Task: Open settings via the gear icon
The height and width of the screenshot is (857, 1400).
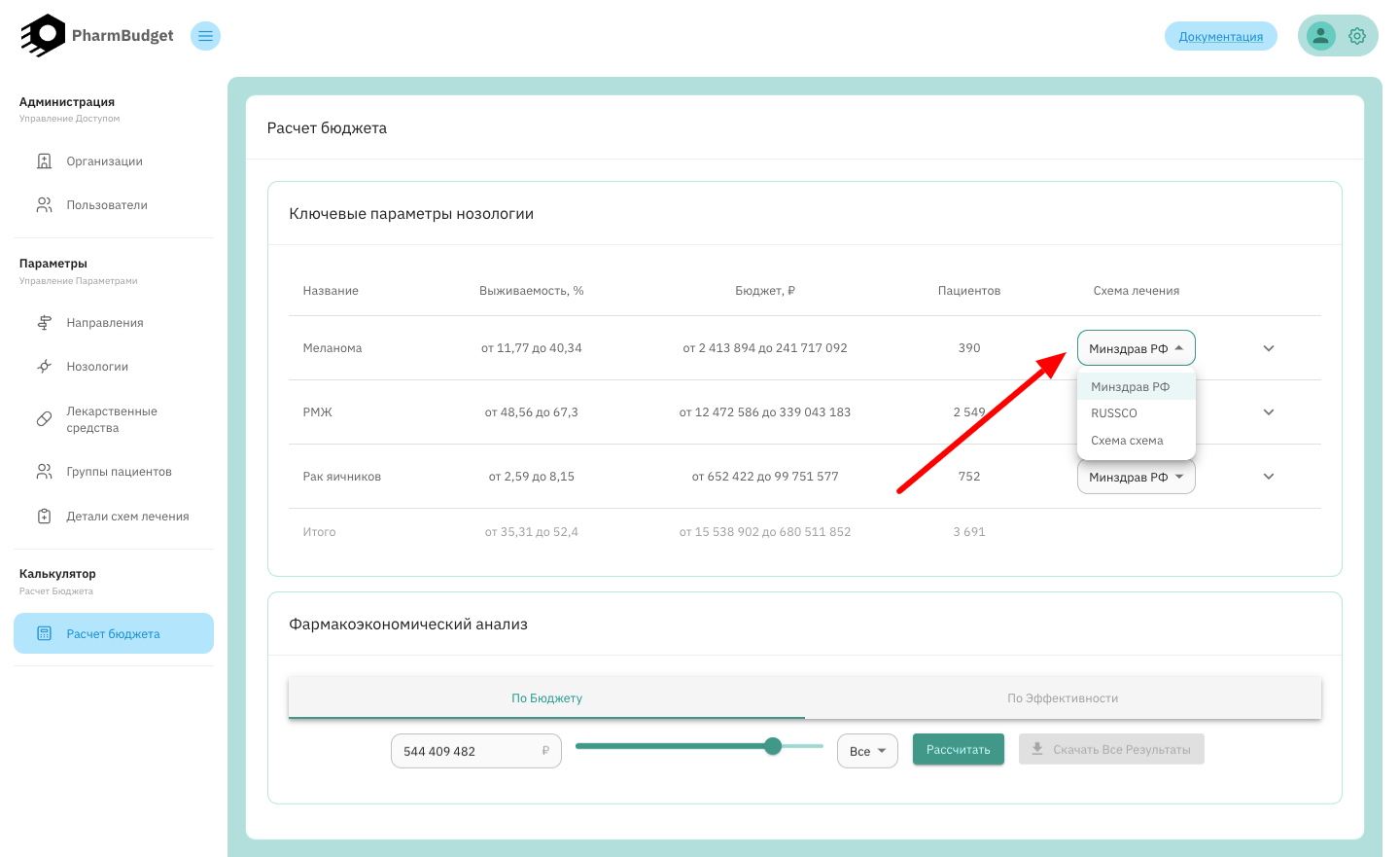Action: tap(1357, 36)
